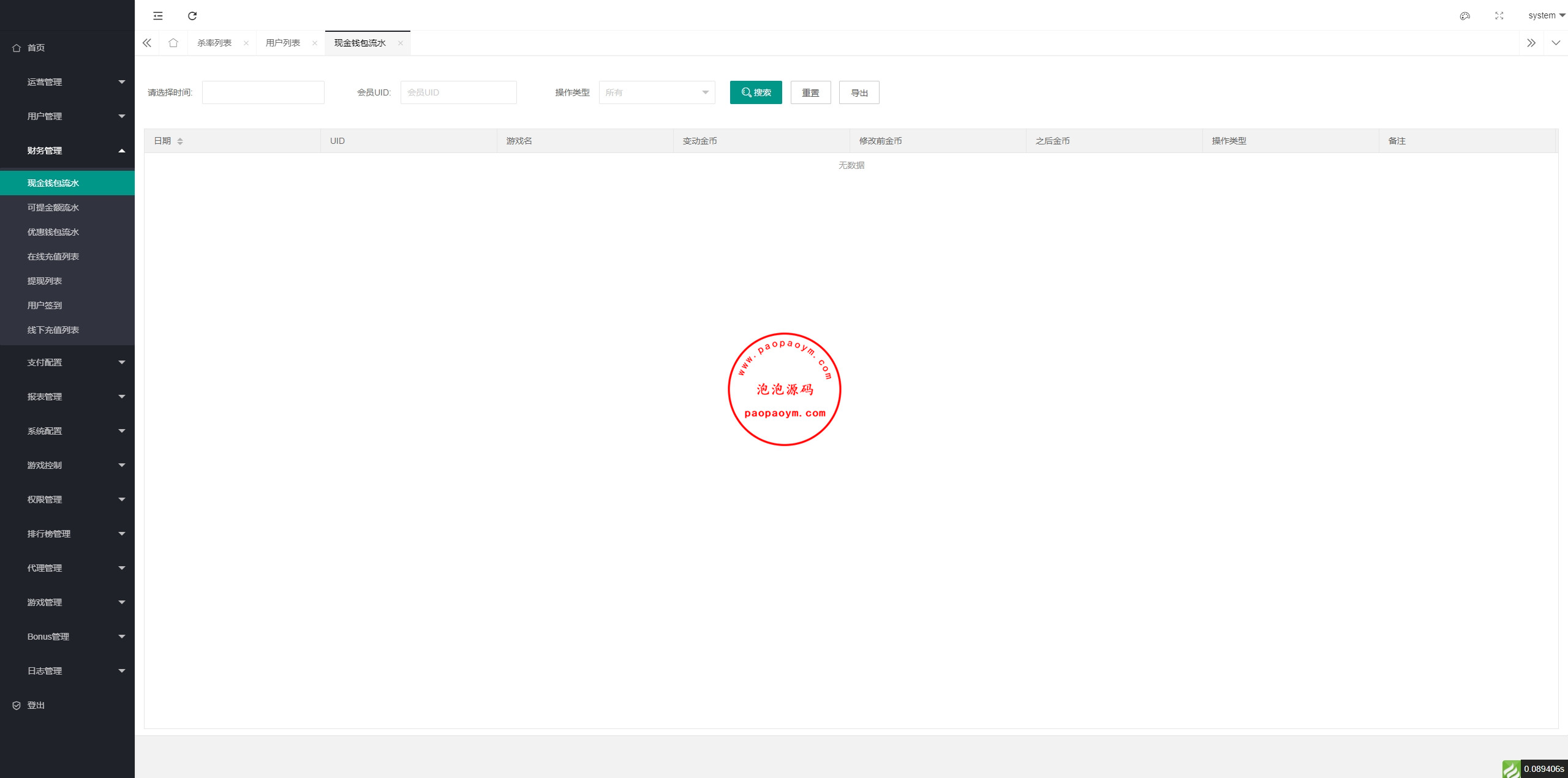Image resolution: width=1568 pixels, height=778 pixels.
Task: Click the 0.089406s load time indicator
Action: pyautogui.click(x=1544, y=769)
